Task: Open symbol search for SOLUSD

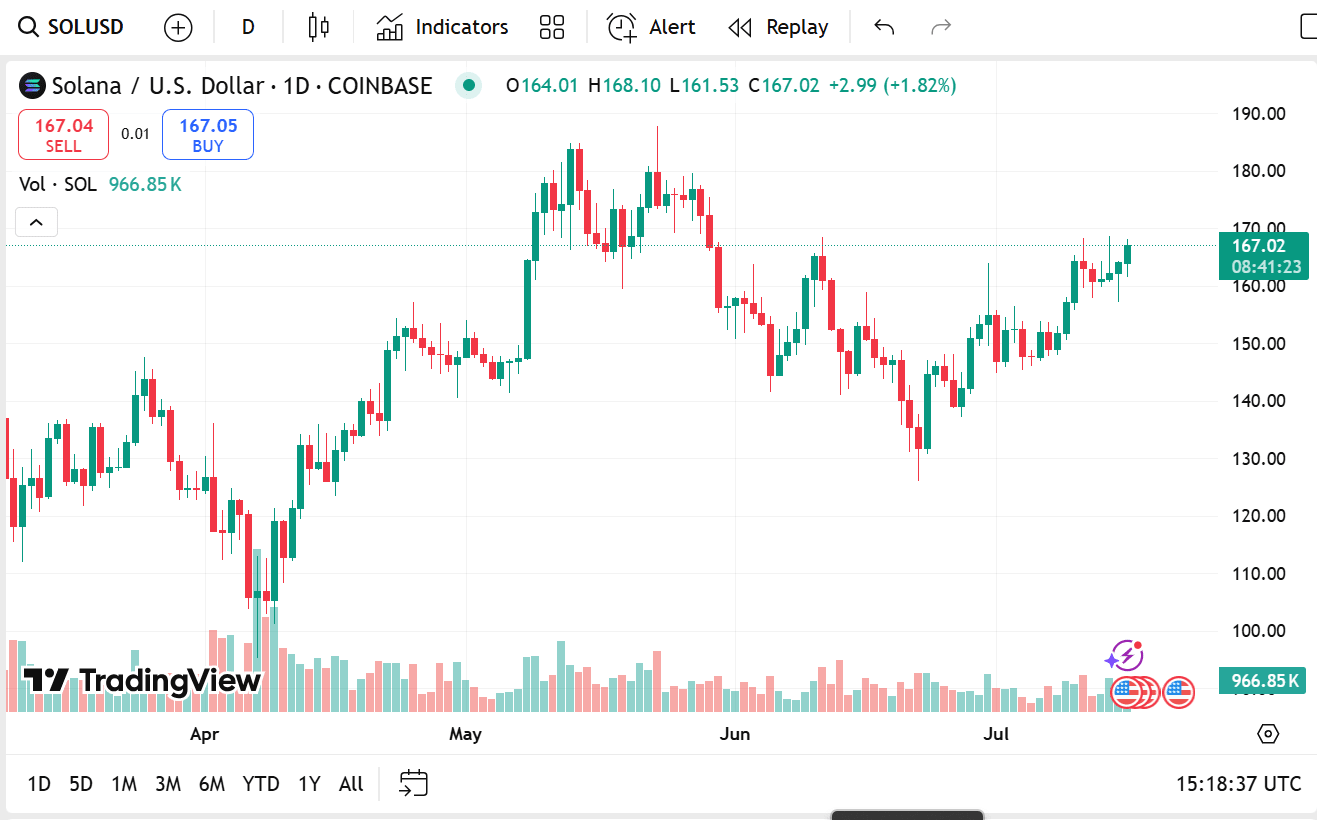Action: coord(72,27)
